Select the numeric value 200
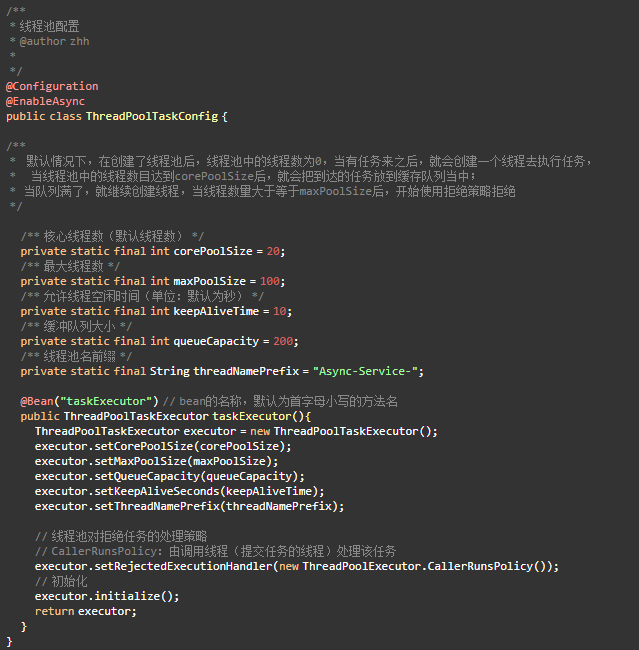This screenshot has width=639, height=650. (283, 341)
